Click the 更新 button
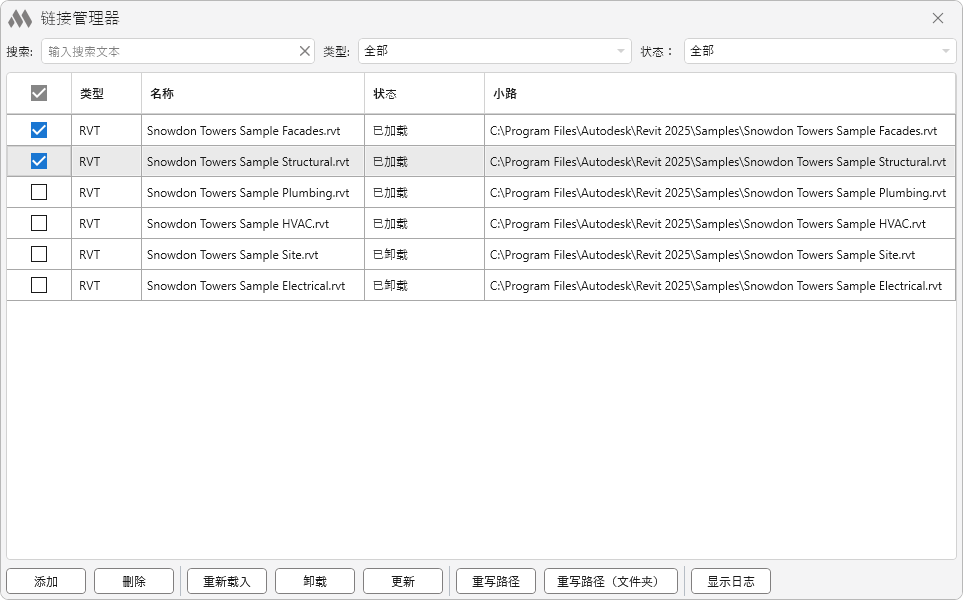This screenshot has height=600, width=963. (403, 581)
